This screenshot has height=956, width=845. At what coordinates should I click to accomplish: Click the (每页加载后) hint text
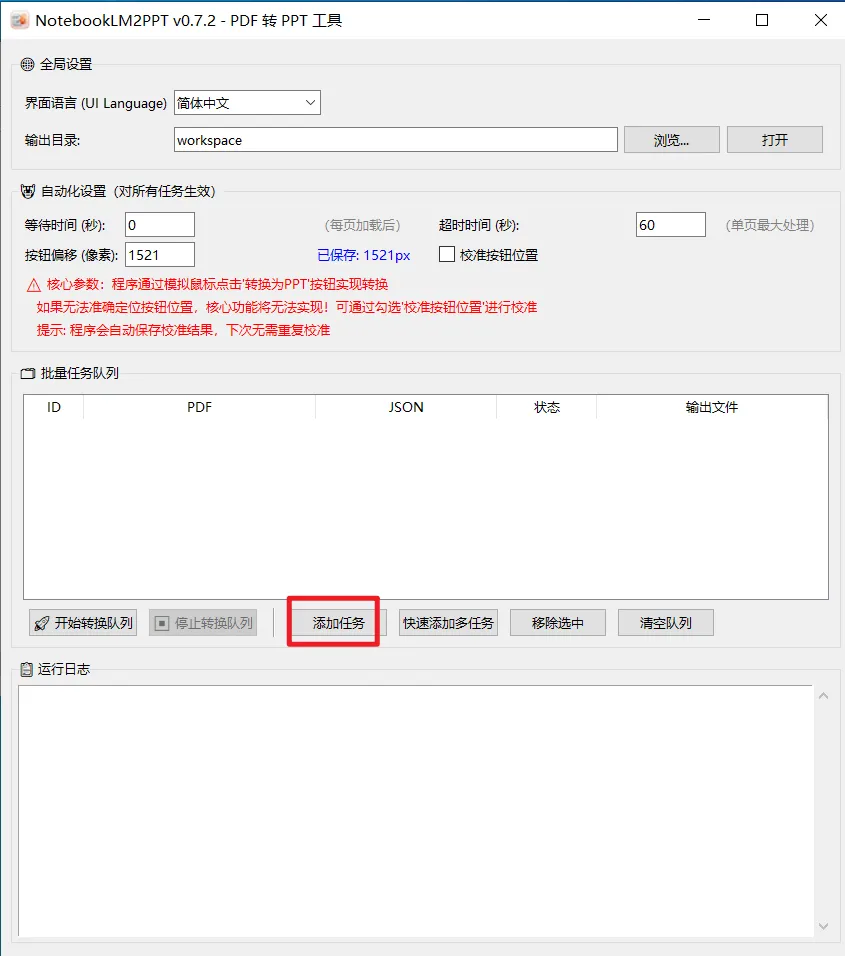pyautogui.click(x=362, y=225)
